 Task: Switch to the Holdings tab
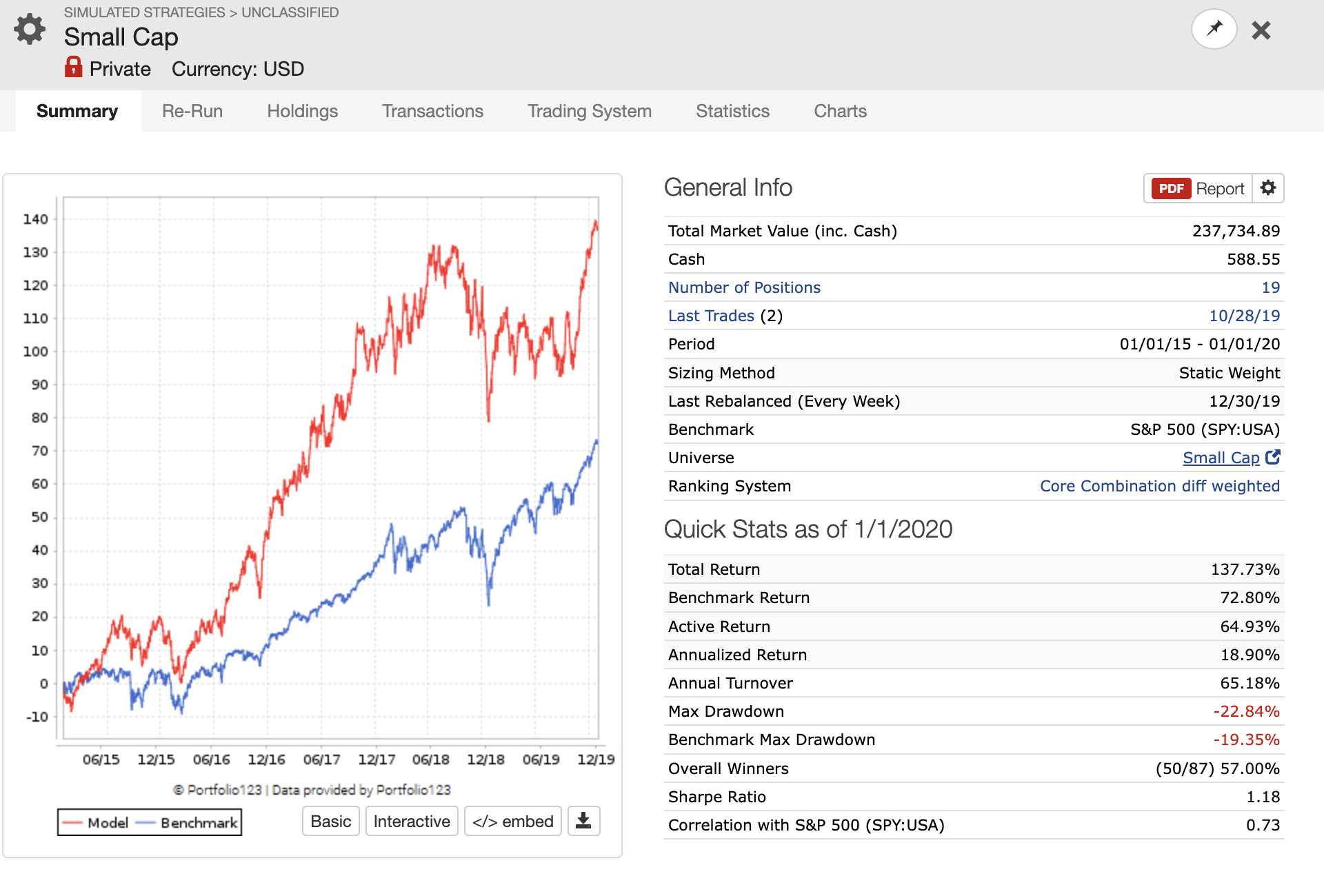302,111
